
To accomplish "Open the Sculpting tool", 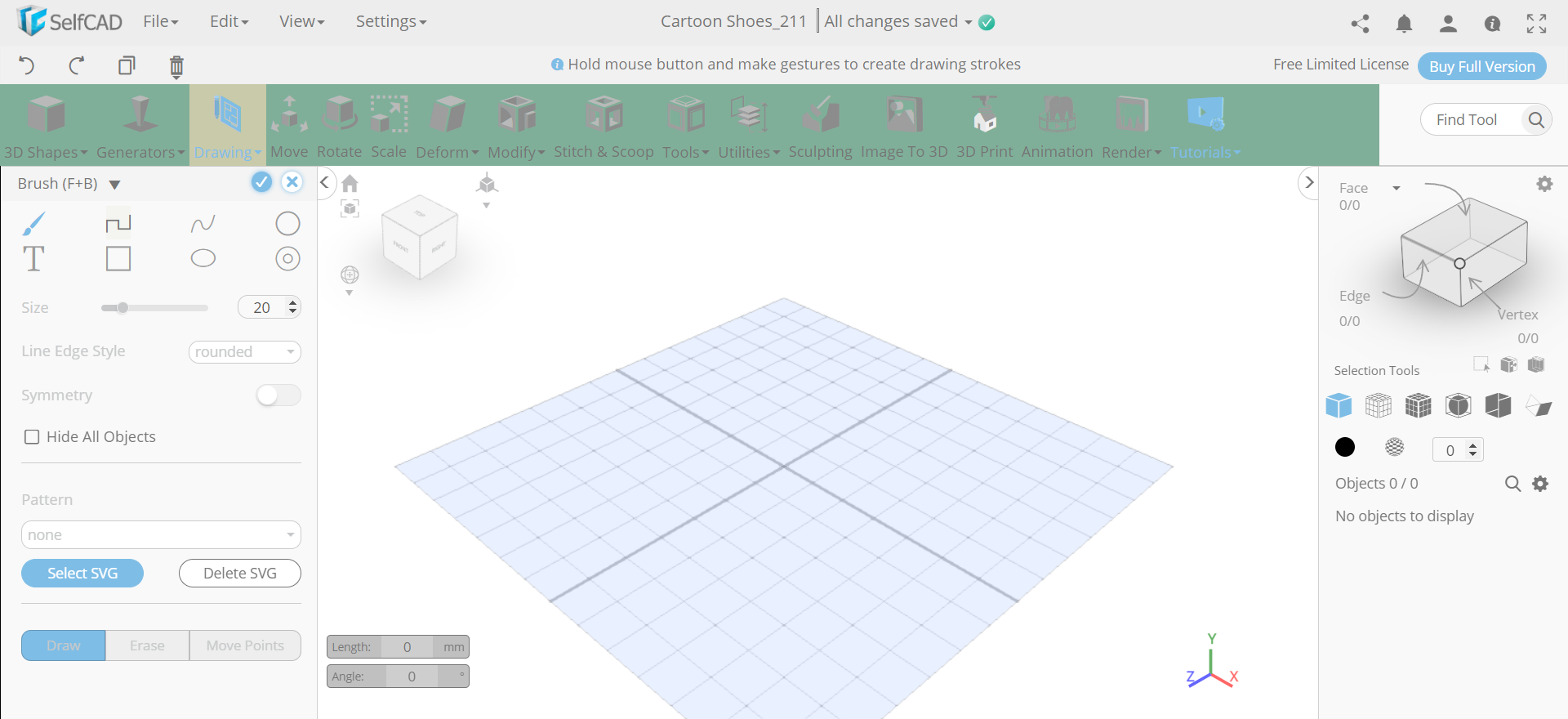I will coord(820,127).
